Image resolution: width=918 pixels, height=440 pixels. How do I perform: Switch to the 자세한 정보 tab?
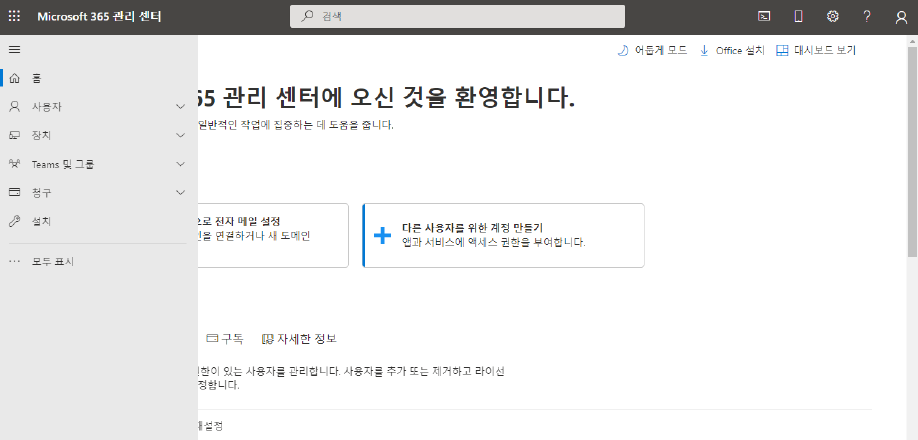[299, 338]
